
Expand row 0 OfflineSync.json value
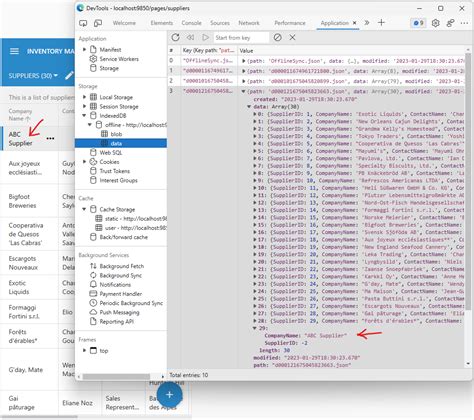244,61
